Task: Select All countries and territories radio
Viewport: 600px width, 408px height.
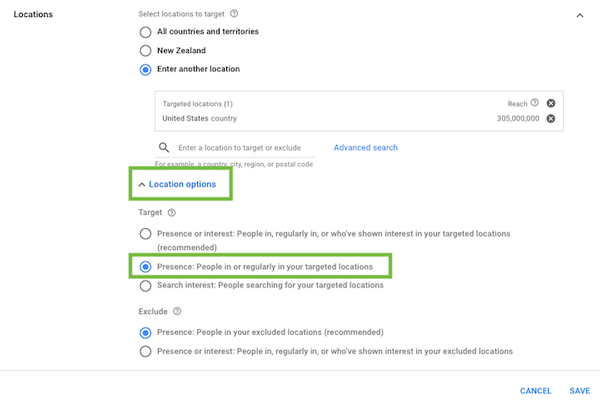Action: [x=145, y=32]
